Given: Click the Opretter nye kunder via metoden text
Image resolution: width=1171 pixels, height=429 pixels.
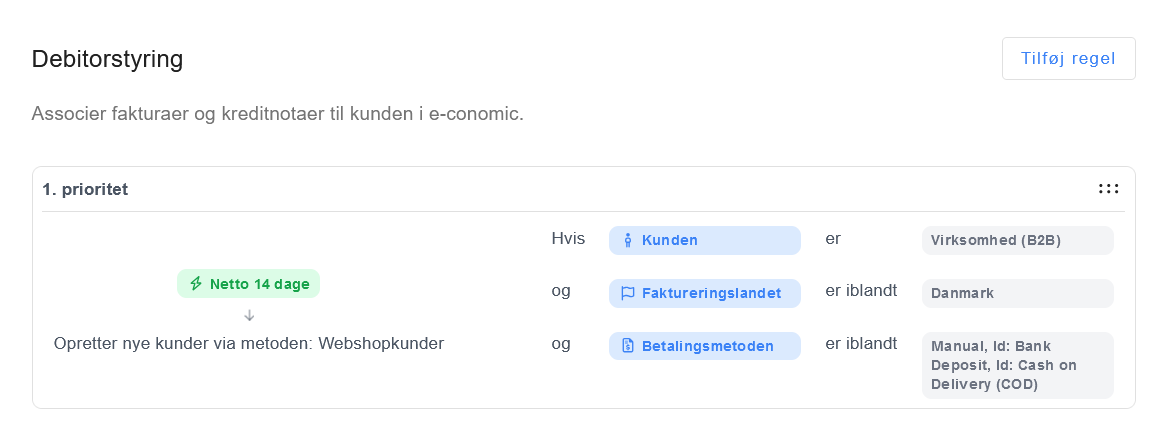Looking at the screenshot, I should tap(249, 343).
